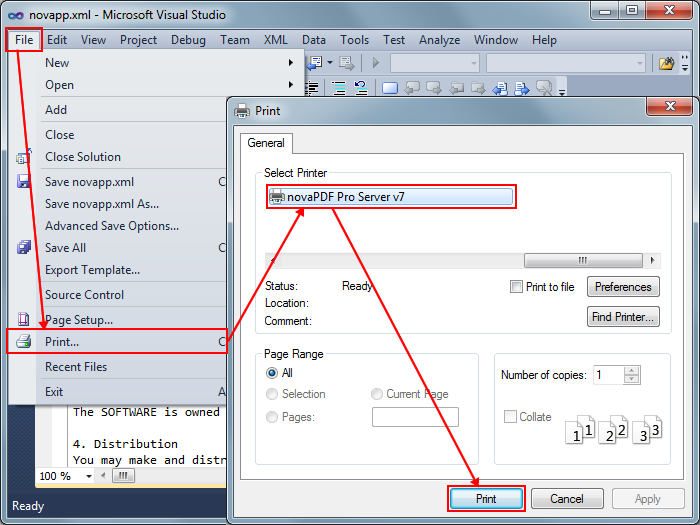Viewport: 700px width, 525px height.
Task: Click the indent lines icon at toolbar left edge
Action: tap(312, 88)
